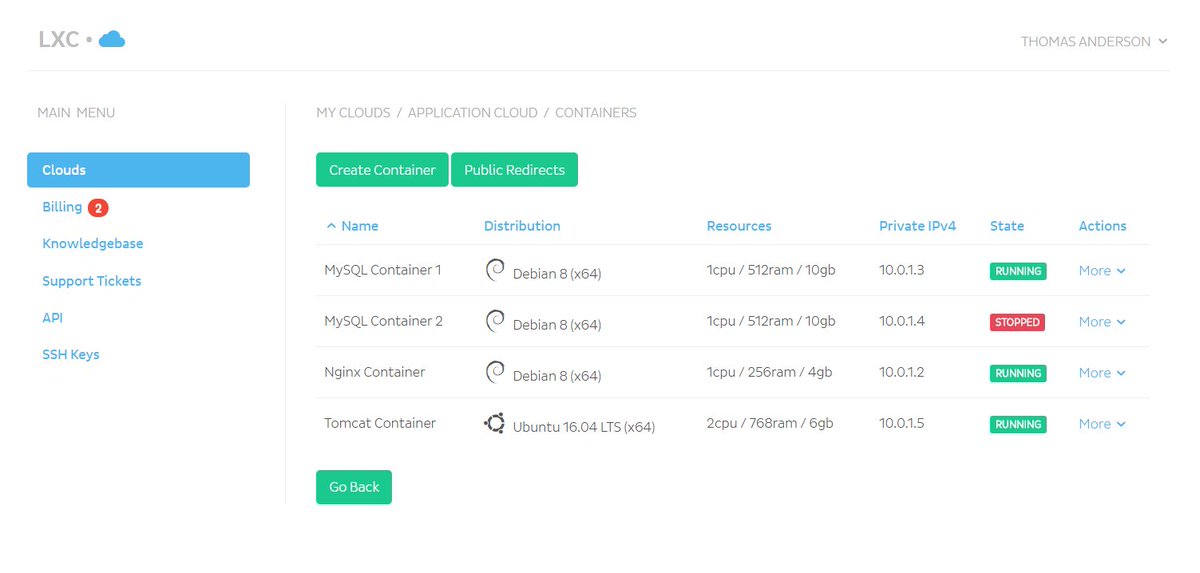1200x573 pixels.
Task: Expand More actions for MySQL Container 1
Action: point(1102,271)
